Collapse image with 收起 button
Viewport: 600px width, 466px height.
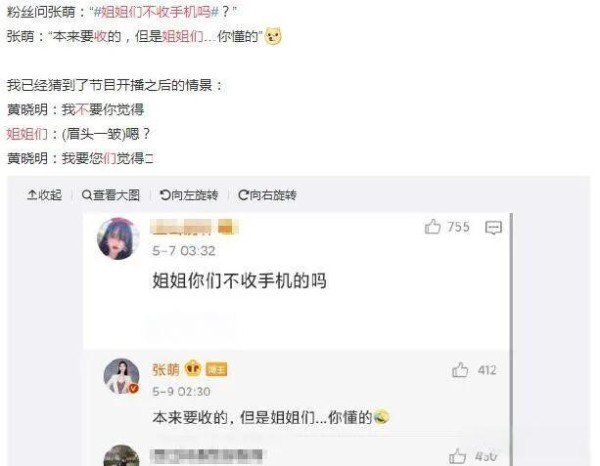pyautogui.click(x=44, y=195)
